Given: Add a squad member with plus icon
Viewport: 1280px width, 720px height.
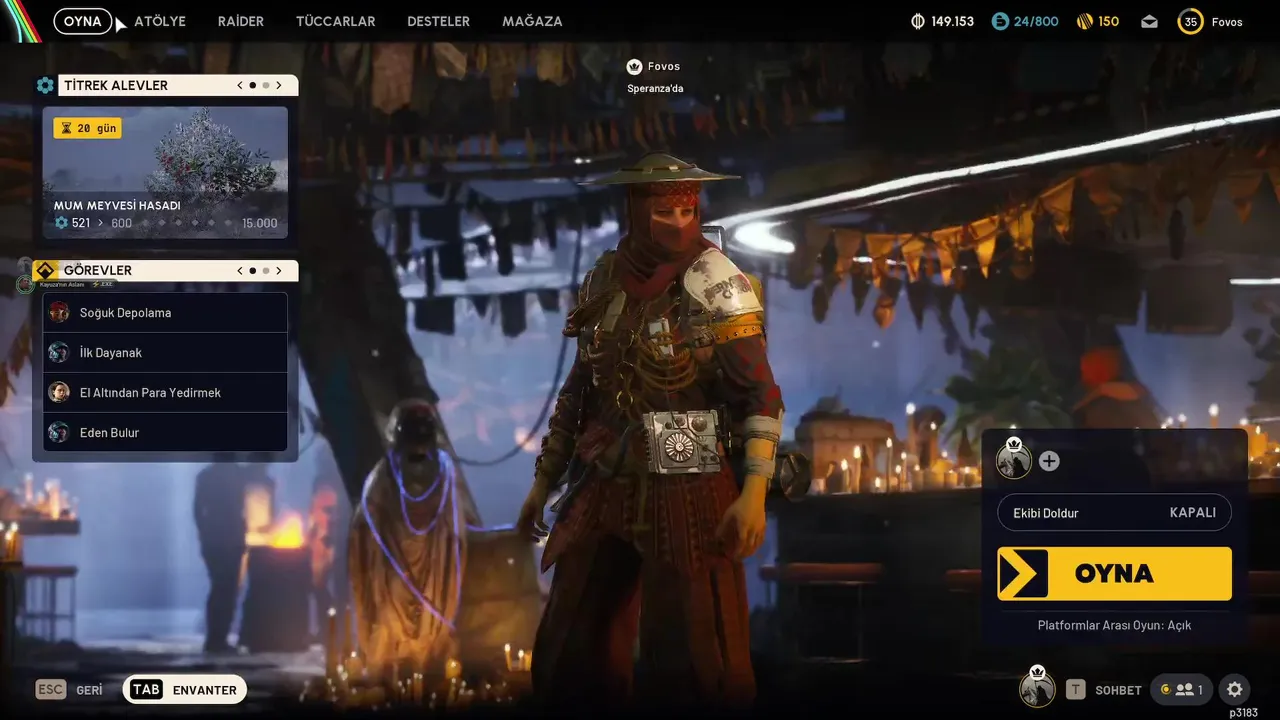Looking at the screenshot, I should pyautogui.click(x=1049, y=461).
